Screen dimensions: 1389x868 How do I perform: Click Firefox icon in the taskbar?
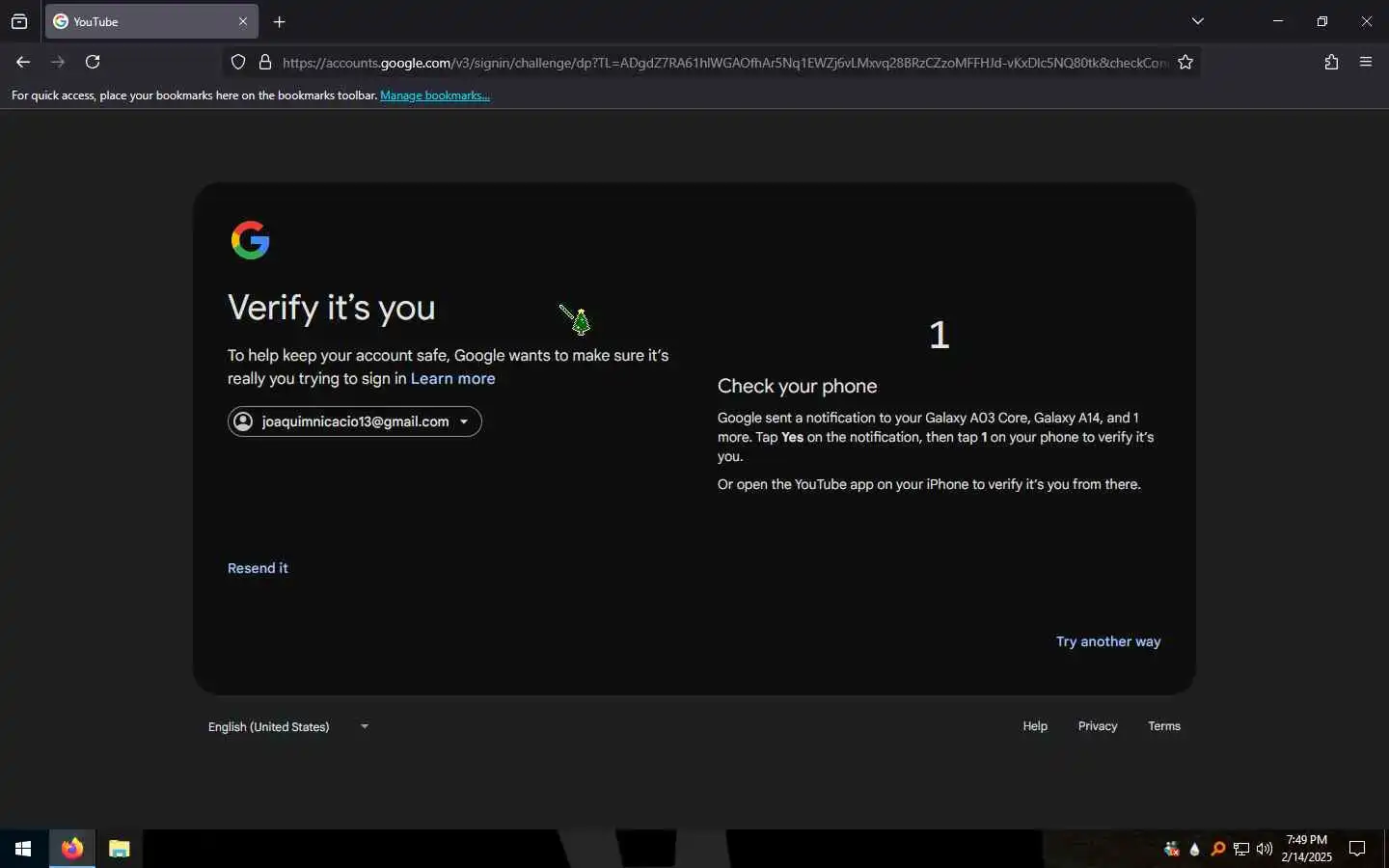(72, 849)
